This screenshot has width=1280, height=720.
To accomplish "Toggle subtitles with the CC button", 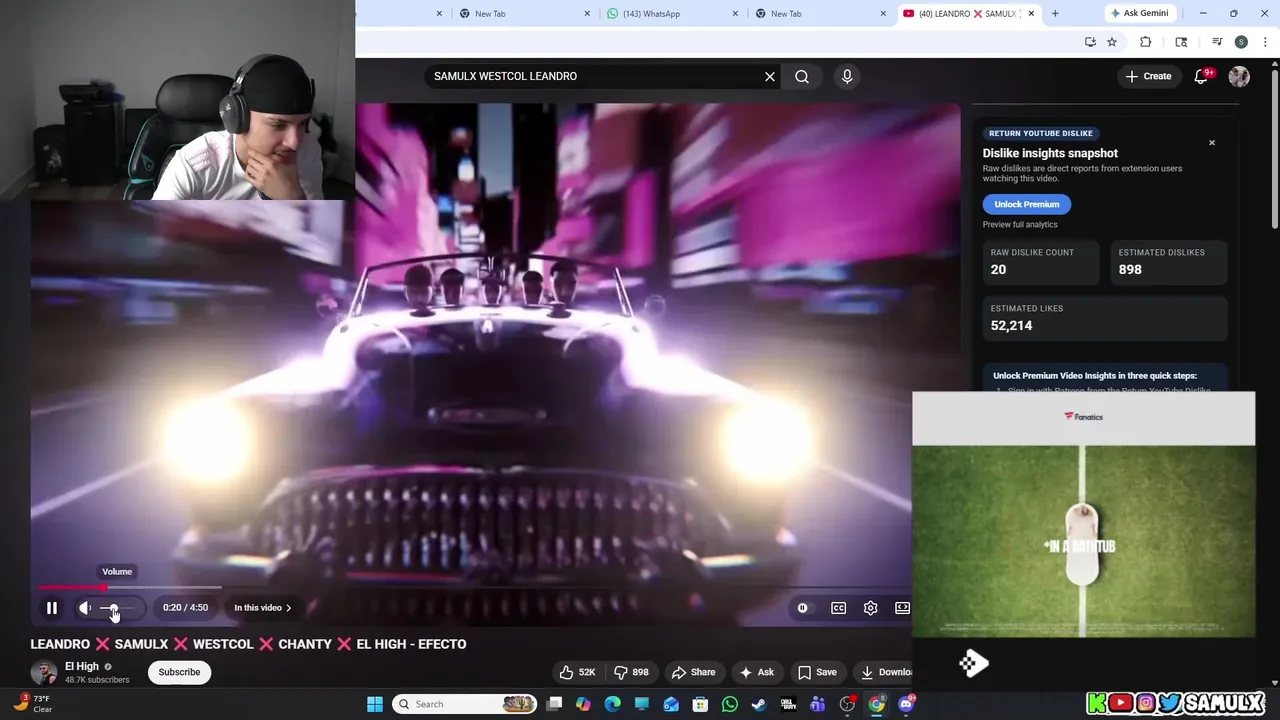I will coord(838,608).
